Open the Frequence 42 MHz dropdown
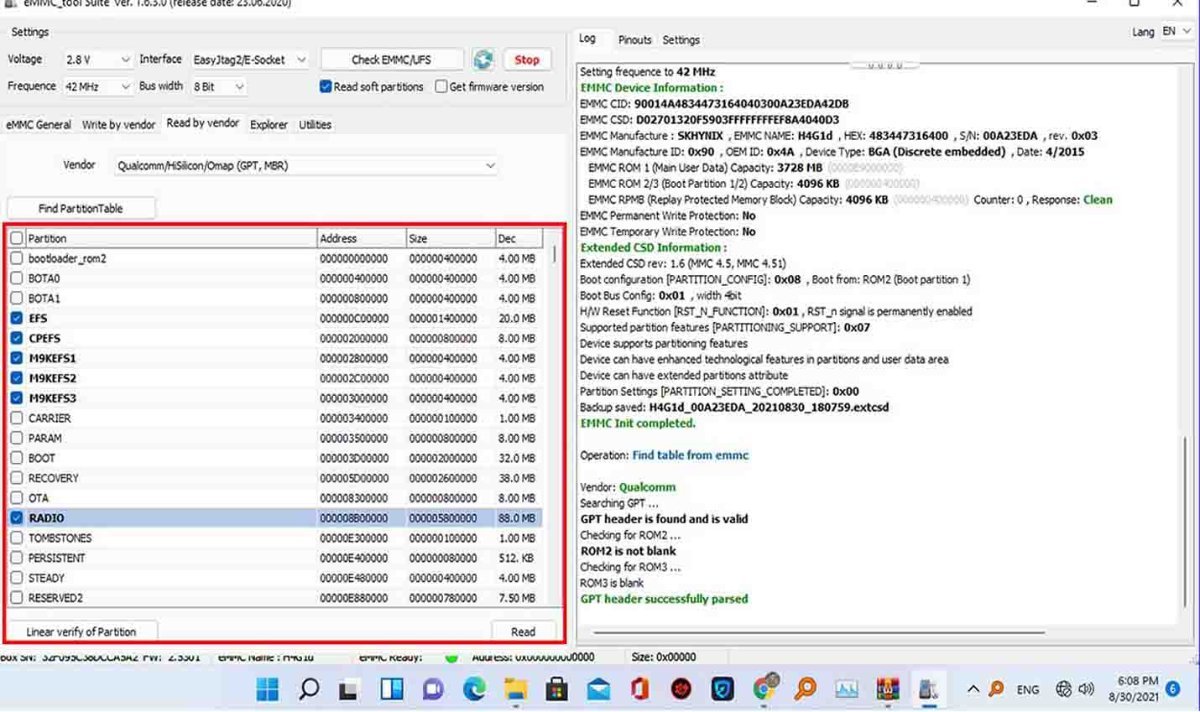1200x712 pixels. 97,87
